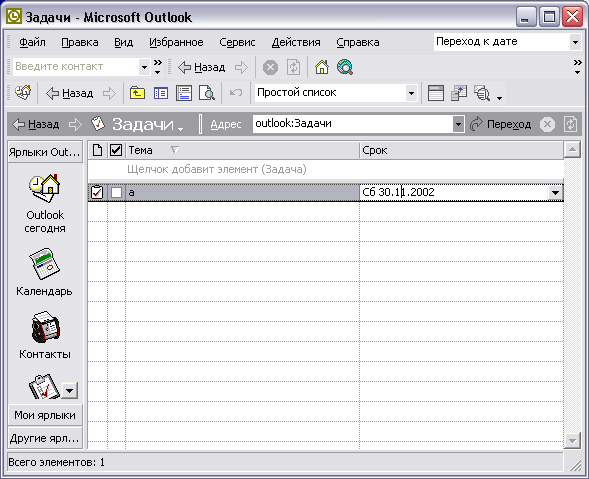Click the Щелчок добавит элемент (Задача) row

click(x=326, y=169)
